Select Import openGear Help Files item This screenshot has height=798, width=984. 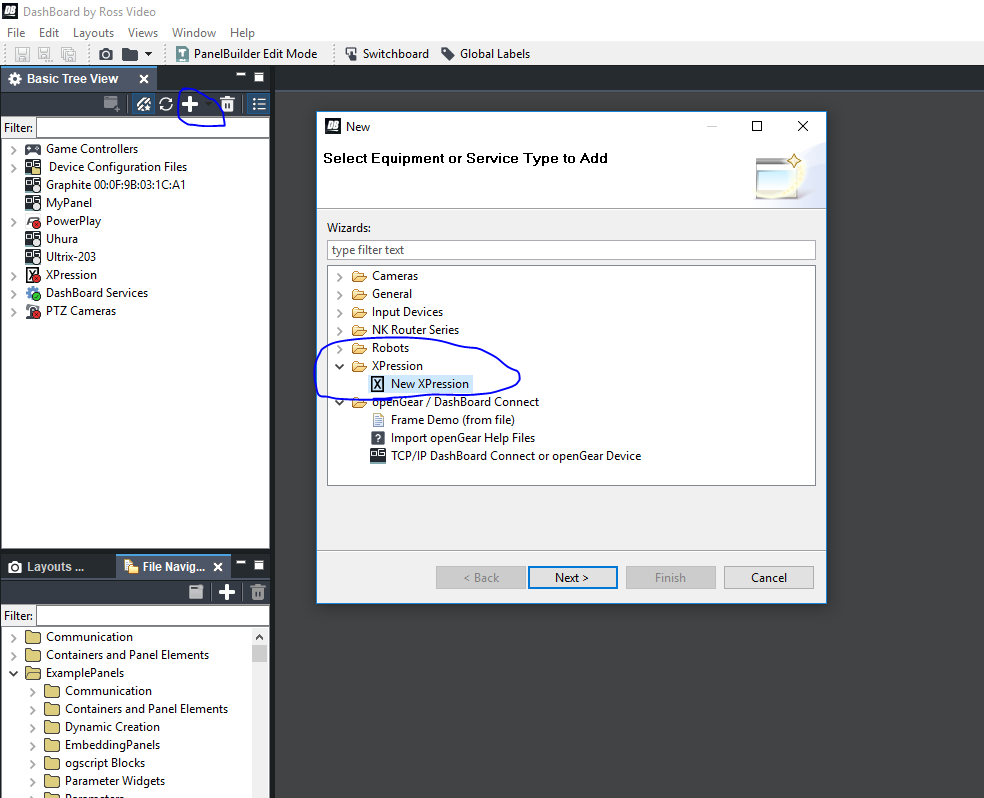point(463,438)
